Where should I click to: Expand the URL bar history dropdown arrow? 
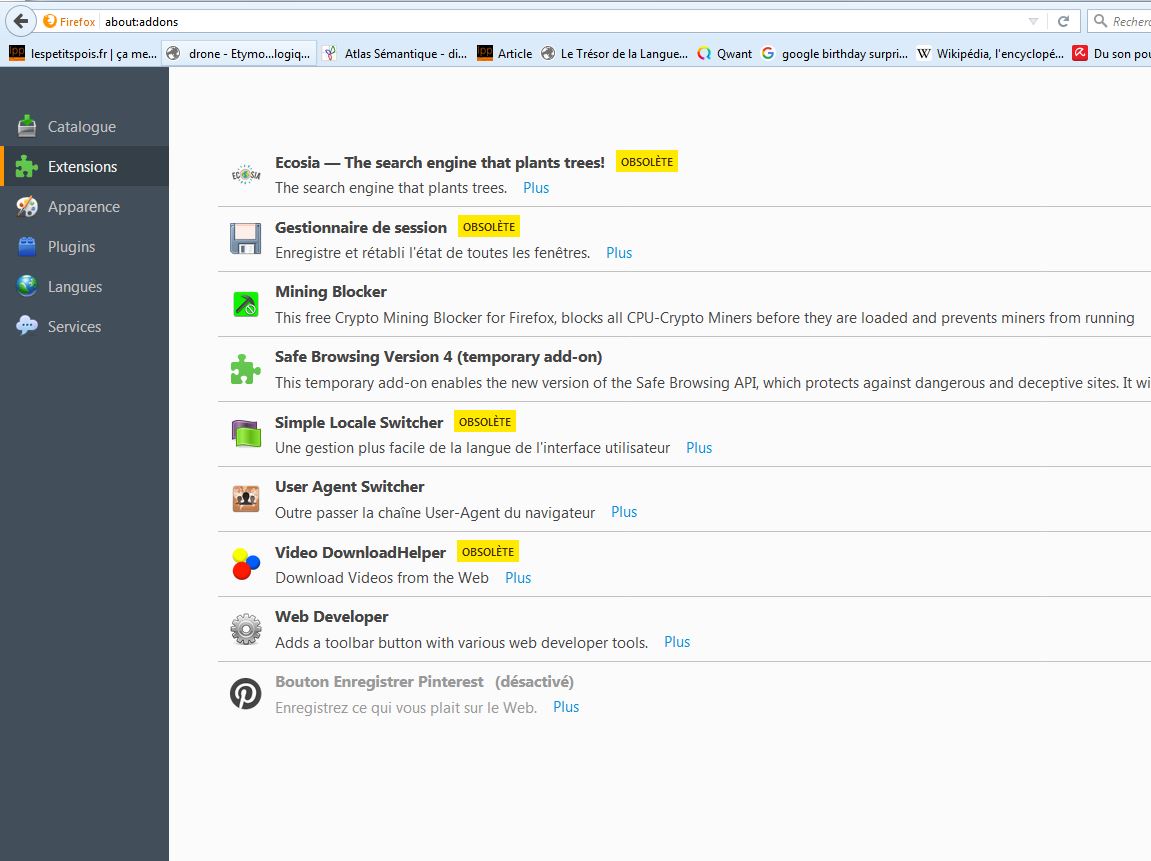click(x=1033, y=21)
